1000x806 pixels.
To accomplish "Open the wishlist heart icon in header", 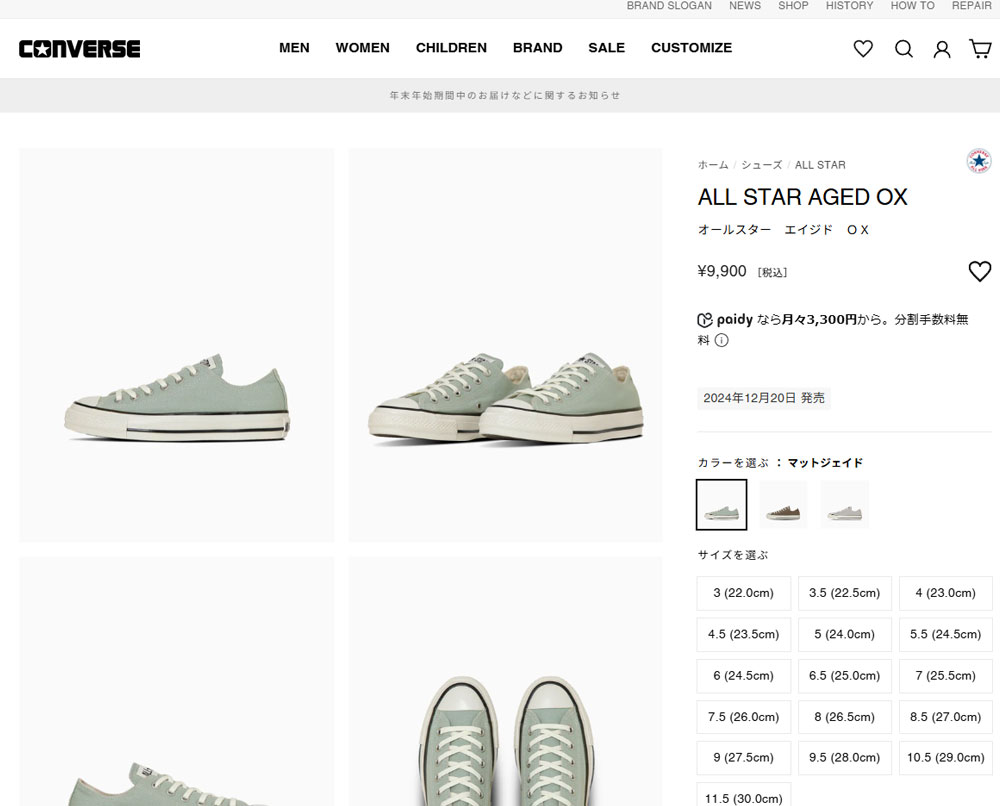I will 863,48.
